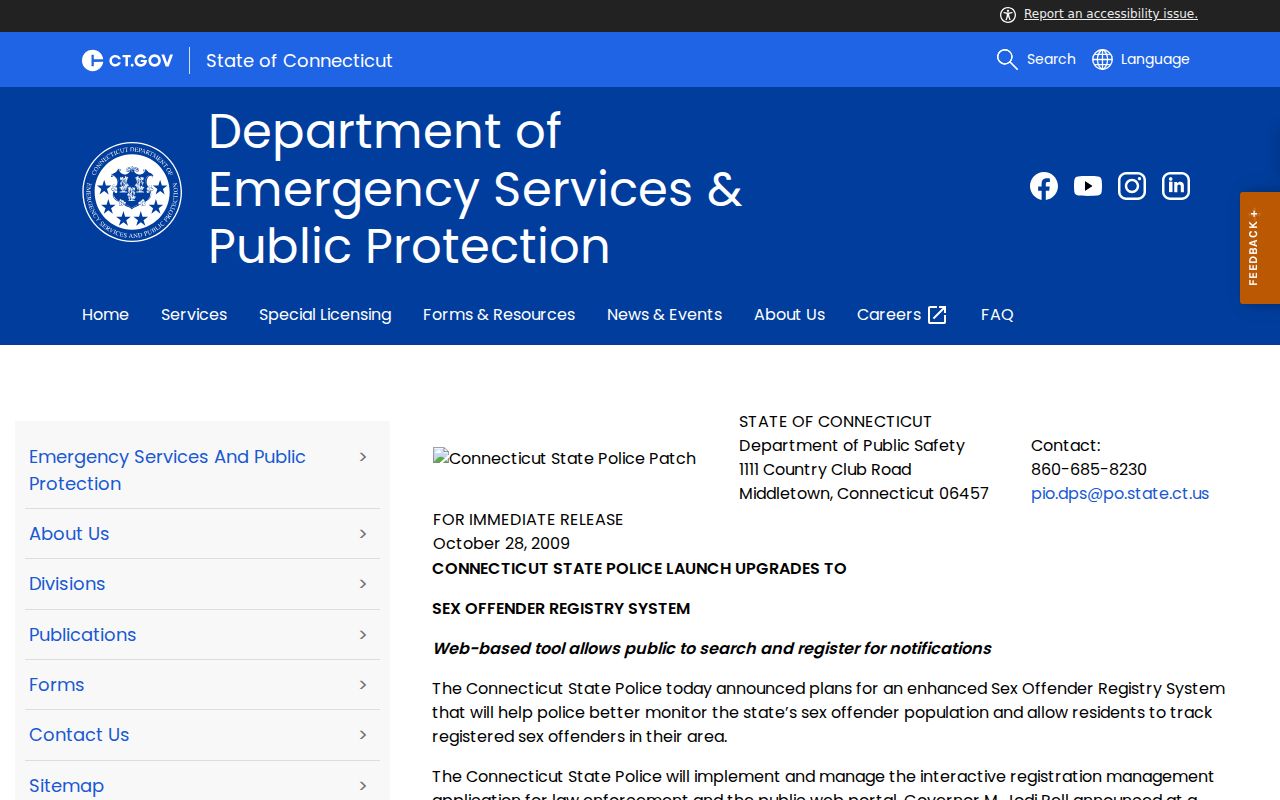This screenshot has width=1280, height=800.
Task: Email pio.dps@po.state.ct.us link
Action: [x=1120, y=494]
